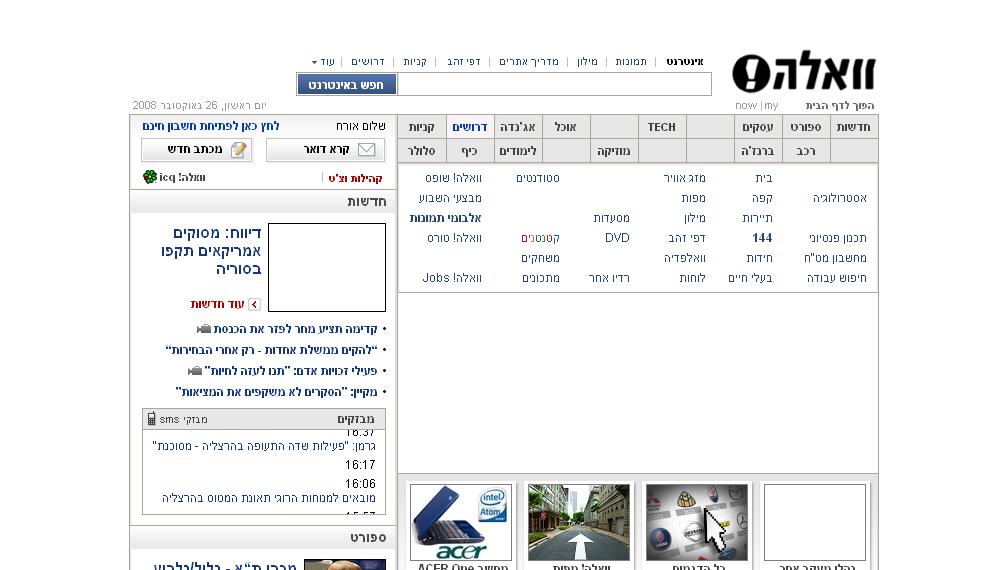Click the mobile phone icon for מבזקי sms
Viewport: 1007px width, 570px height.
[x=152, y=419]
